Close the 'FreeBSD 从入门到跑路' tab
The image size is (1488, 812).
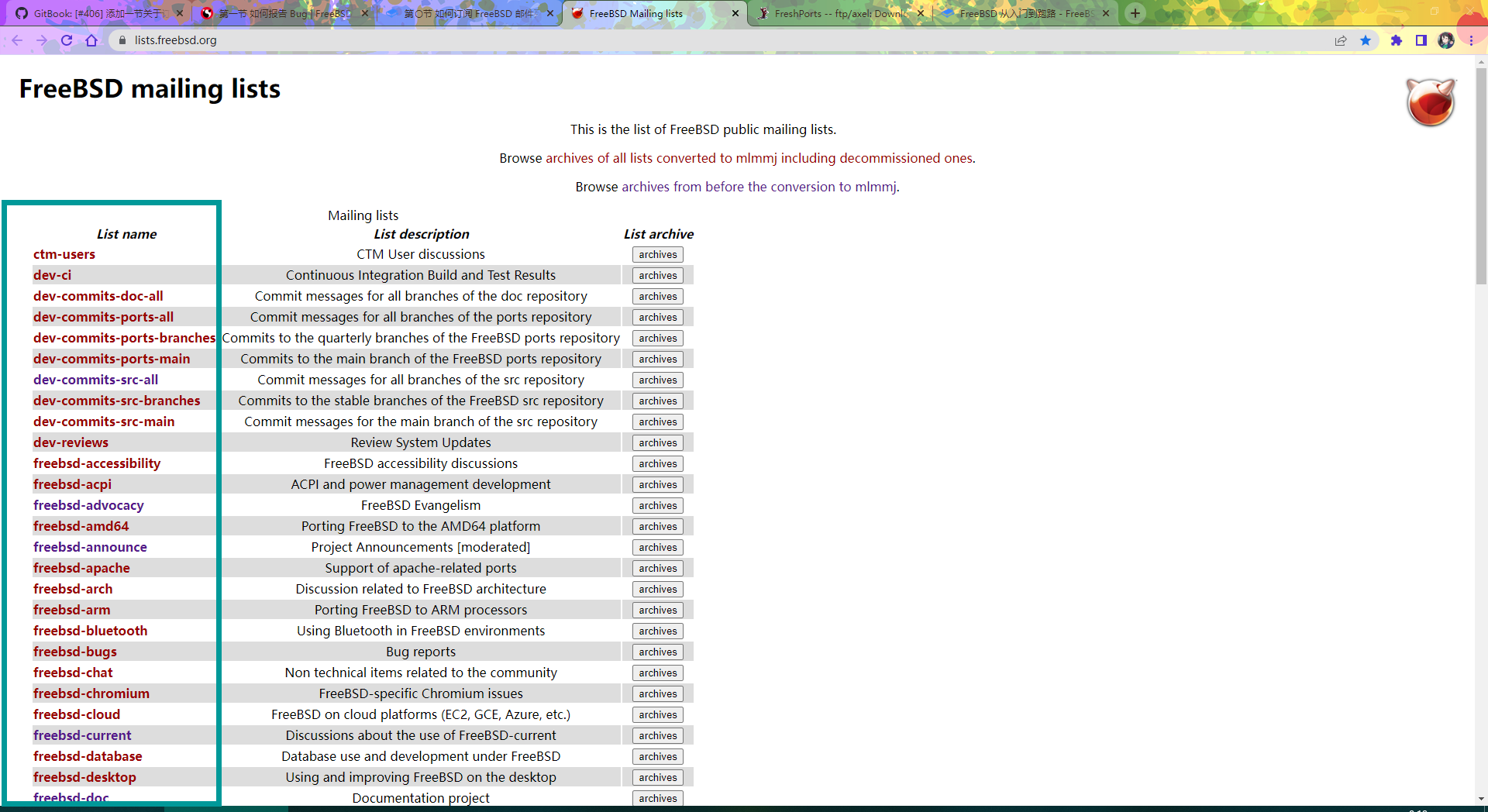pos(1106,13)
